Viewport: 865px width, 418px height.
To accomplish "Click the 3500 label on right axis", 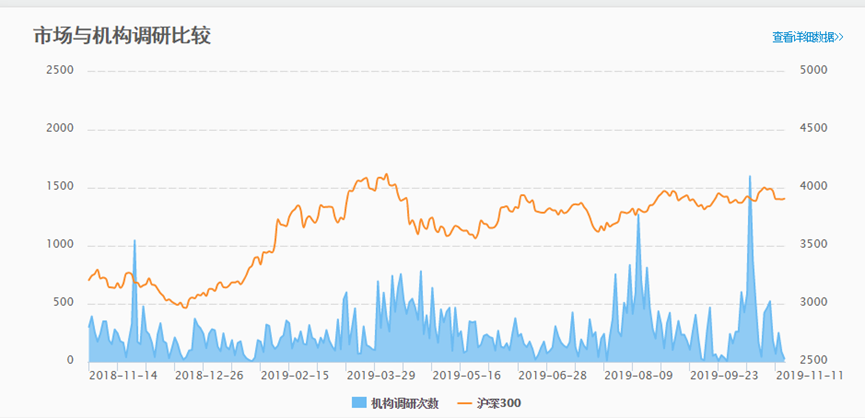I will [814, 245].
